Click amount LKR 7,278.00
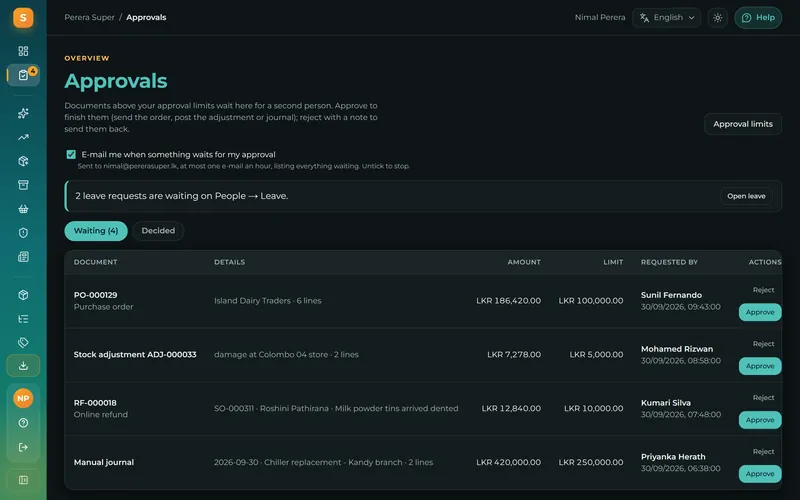800x500 pixels. coord(514,355)
